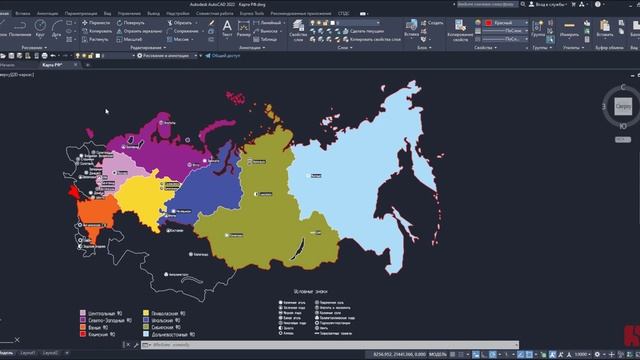Click the Sign in (Вход в службы) button

547,4
